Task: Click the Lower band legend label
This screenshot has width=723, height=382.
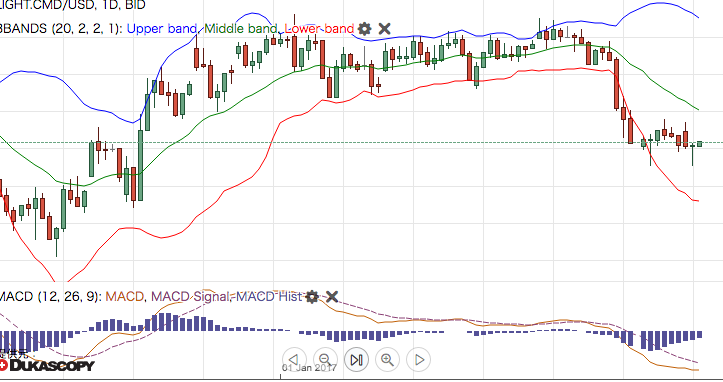Action: 319,29
